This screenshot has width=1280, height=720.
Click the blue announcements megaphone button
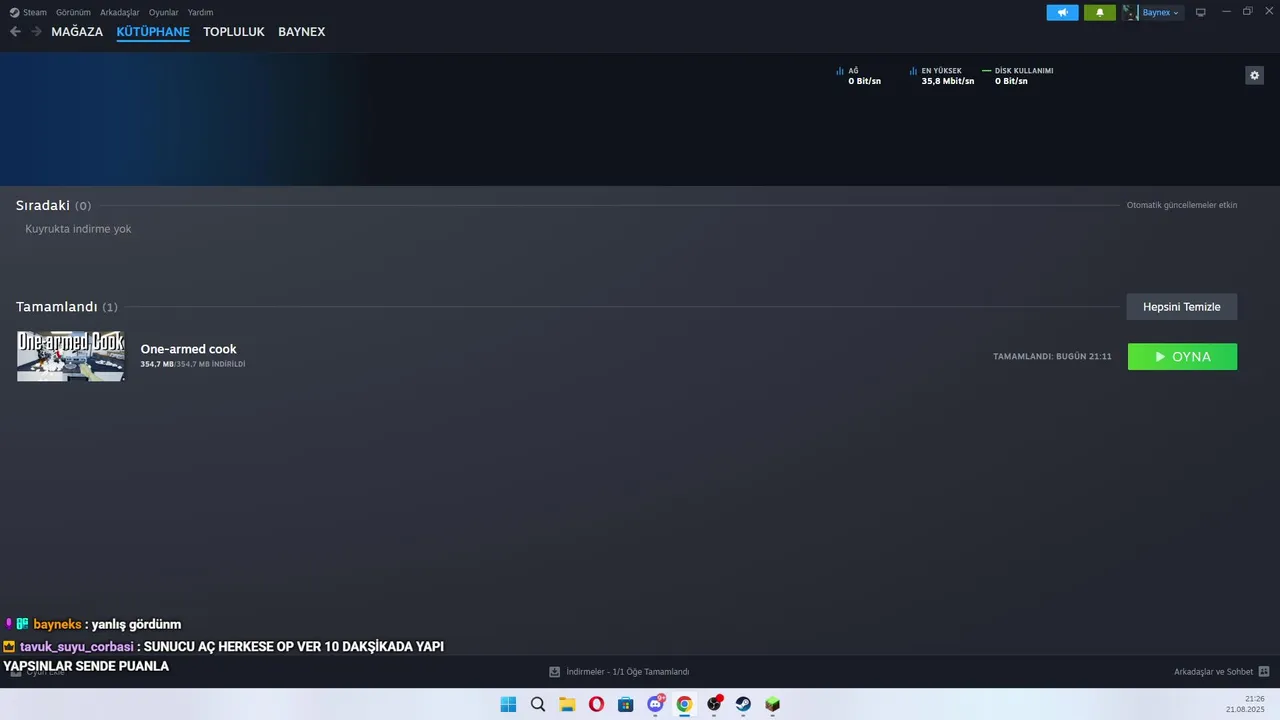click(x=1062, y=12)
